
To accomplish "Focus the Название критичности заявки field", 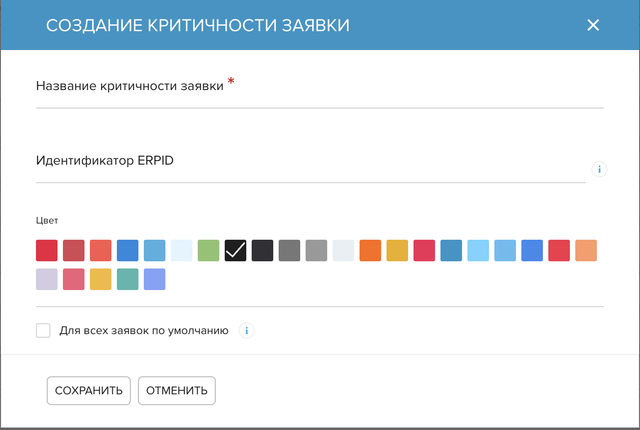I will tap(320, 92).
